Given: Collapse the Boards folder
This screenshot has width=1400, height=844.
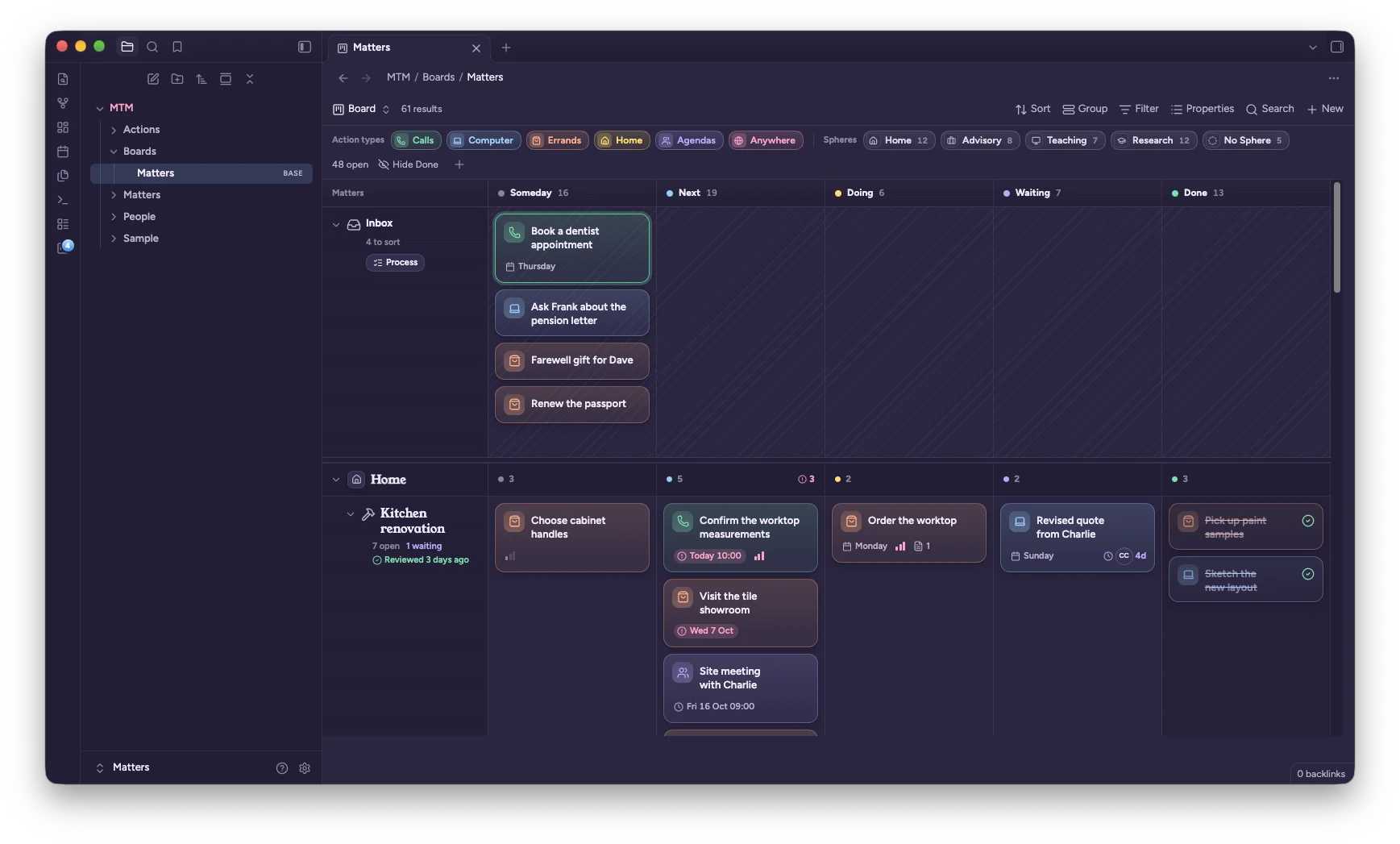Looking at the screenshot, I should pyautogui.click(x=114, y=152).
